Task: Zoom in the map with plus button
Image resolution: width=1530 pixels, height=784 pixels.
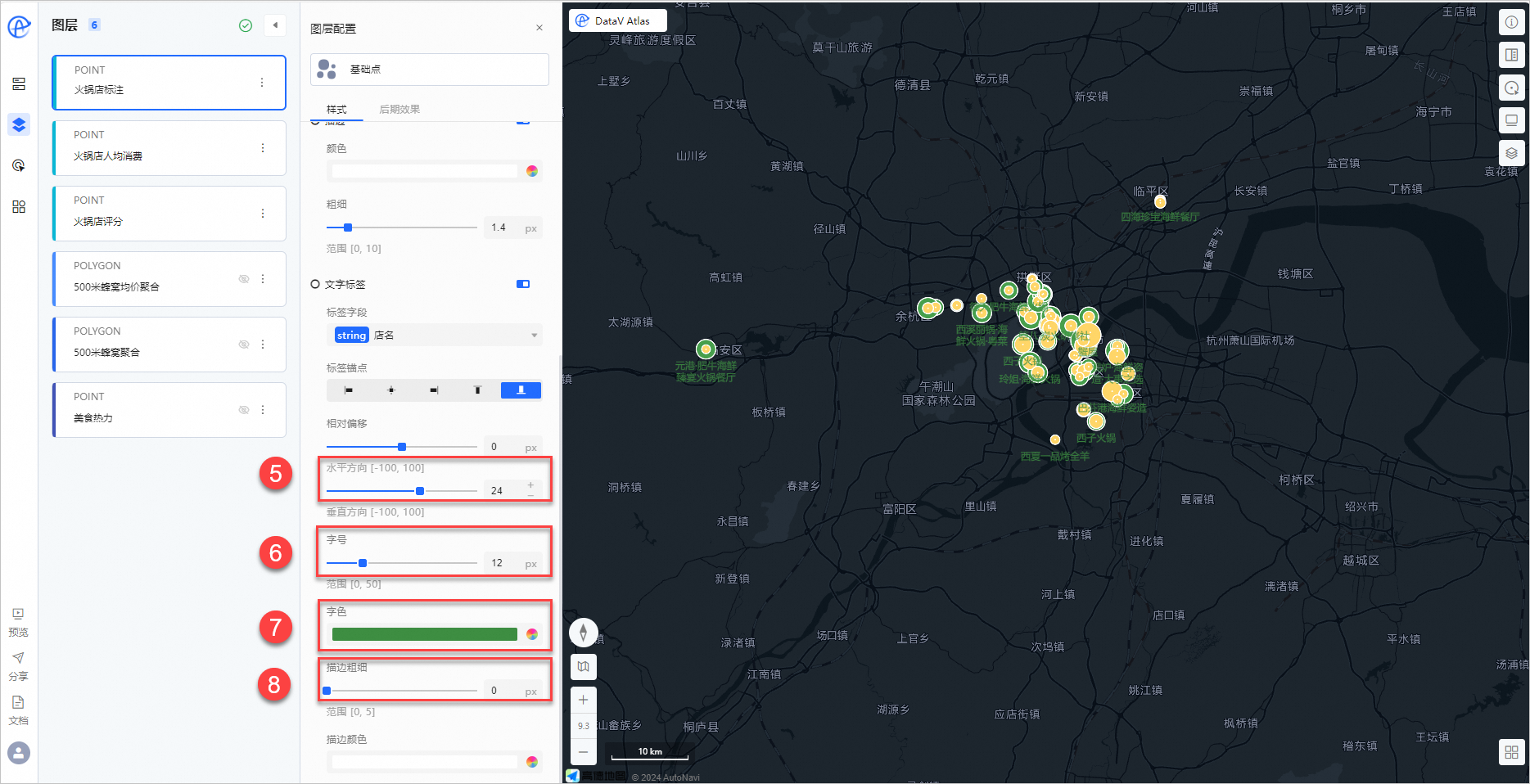Action: pyautogui.click(x=583, y=700)
